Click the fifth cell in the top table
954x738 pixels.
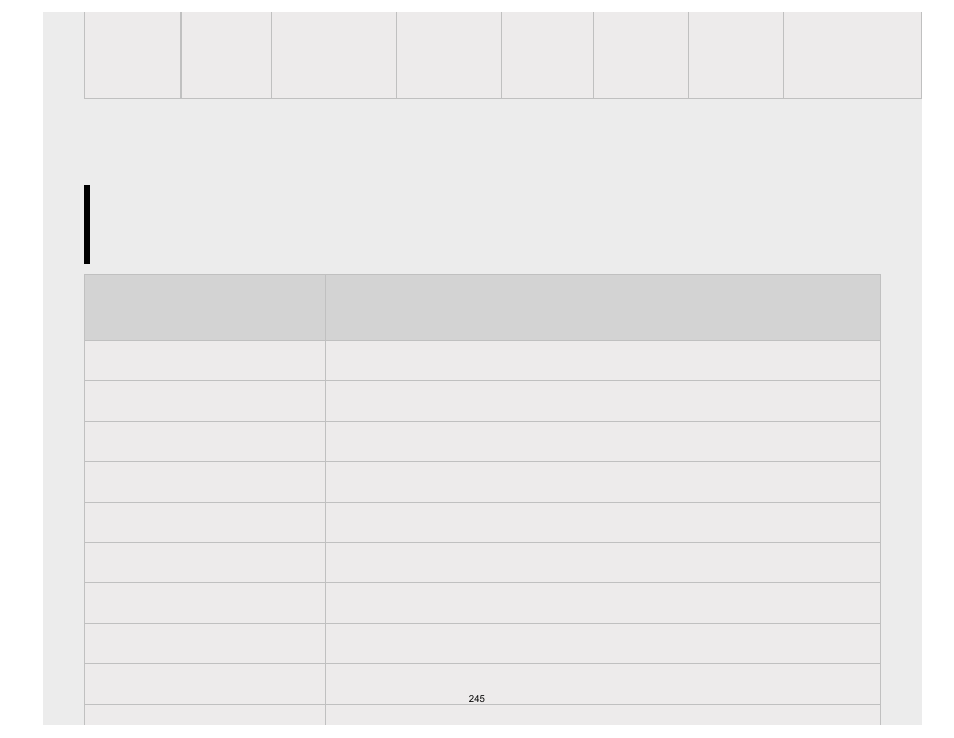[x=548, y=55]
